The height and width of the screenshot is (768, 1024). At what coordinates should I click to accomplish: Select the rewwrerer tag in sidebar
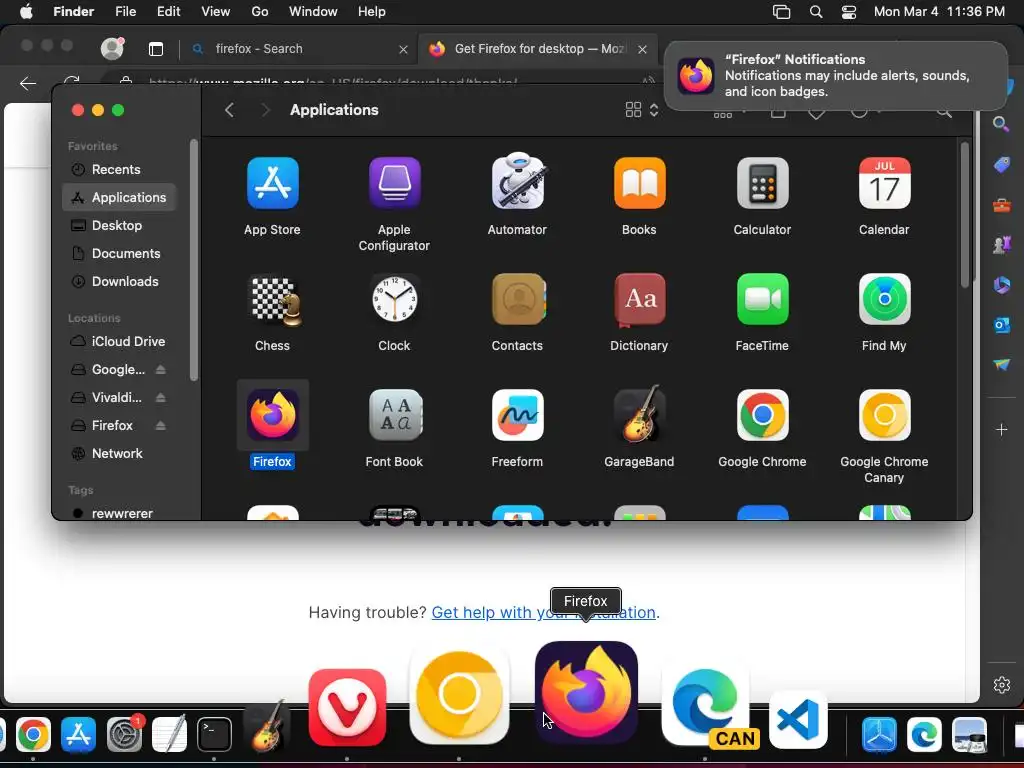pos(119,513)
